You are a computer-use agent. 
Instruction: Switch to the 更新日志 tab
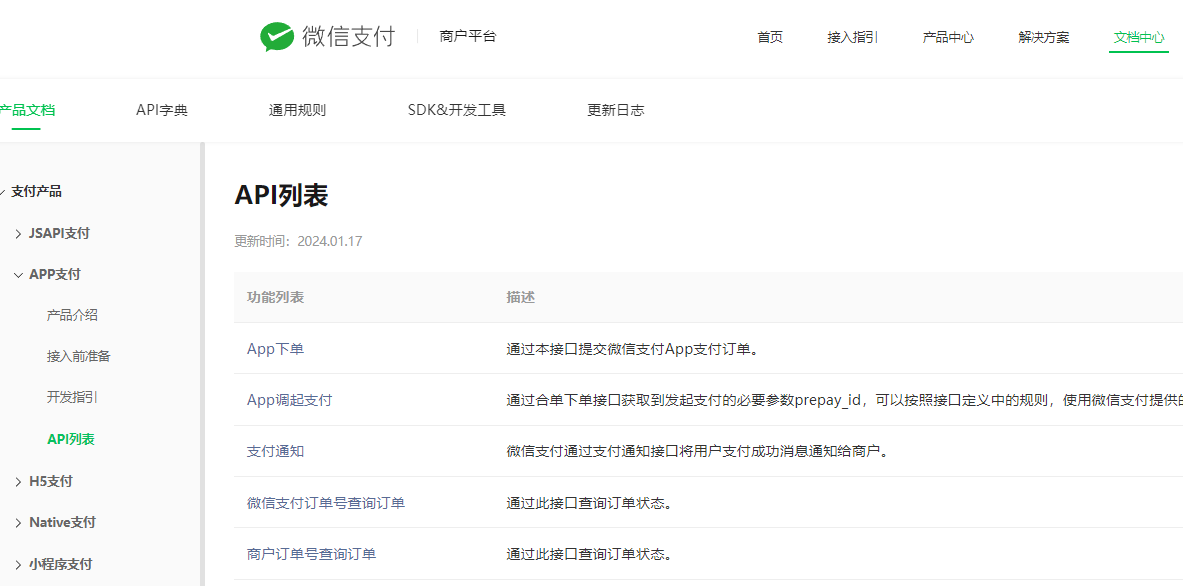pyautogui.click(x=616, y=110)
